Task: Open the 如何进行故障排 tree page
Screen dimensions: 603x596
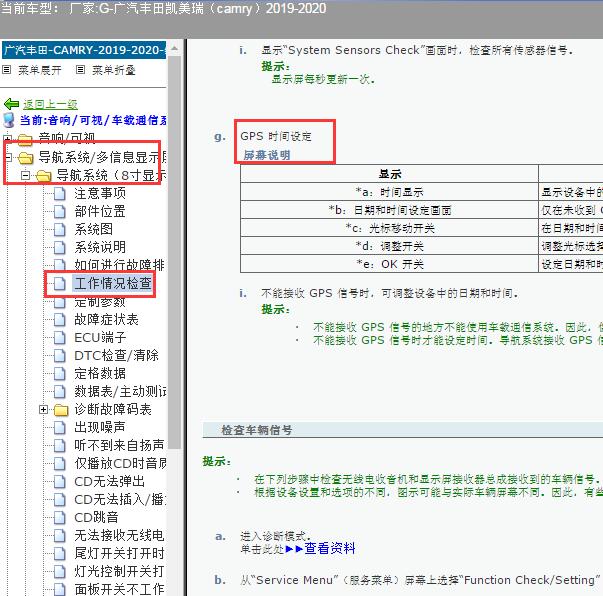Action: tap(119, 265)
